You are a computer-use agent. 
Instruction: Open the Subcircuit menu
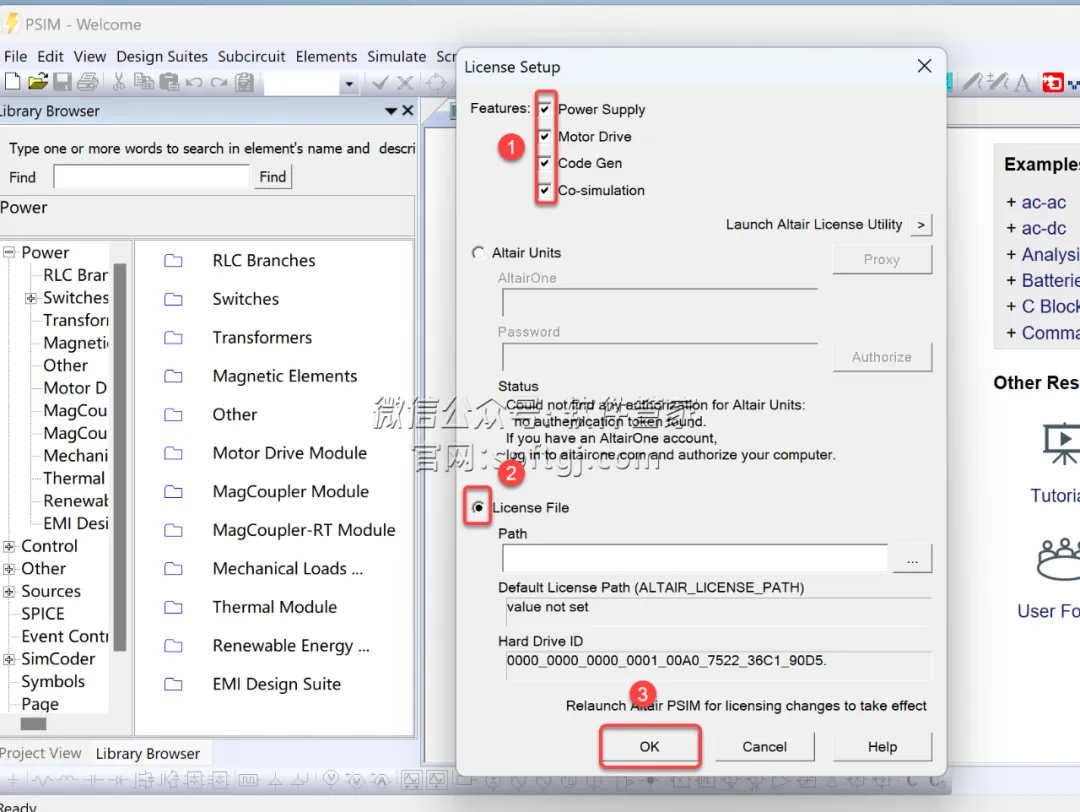point(251,56)
